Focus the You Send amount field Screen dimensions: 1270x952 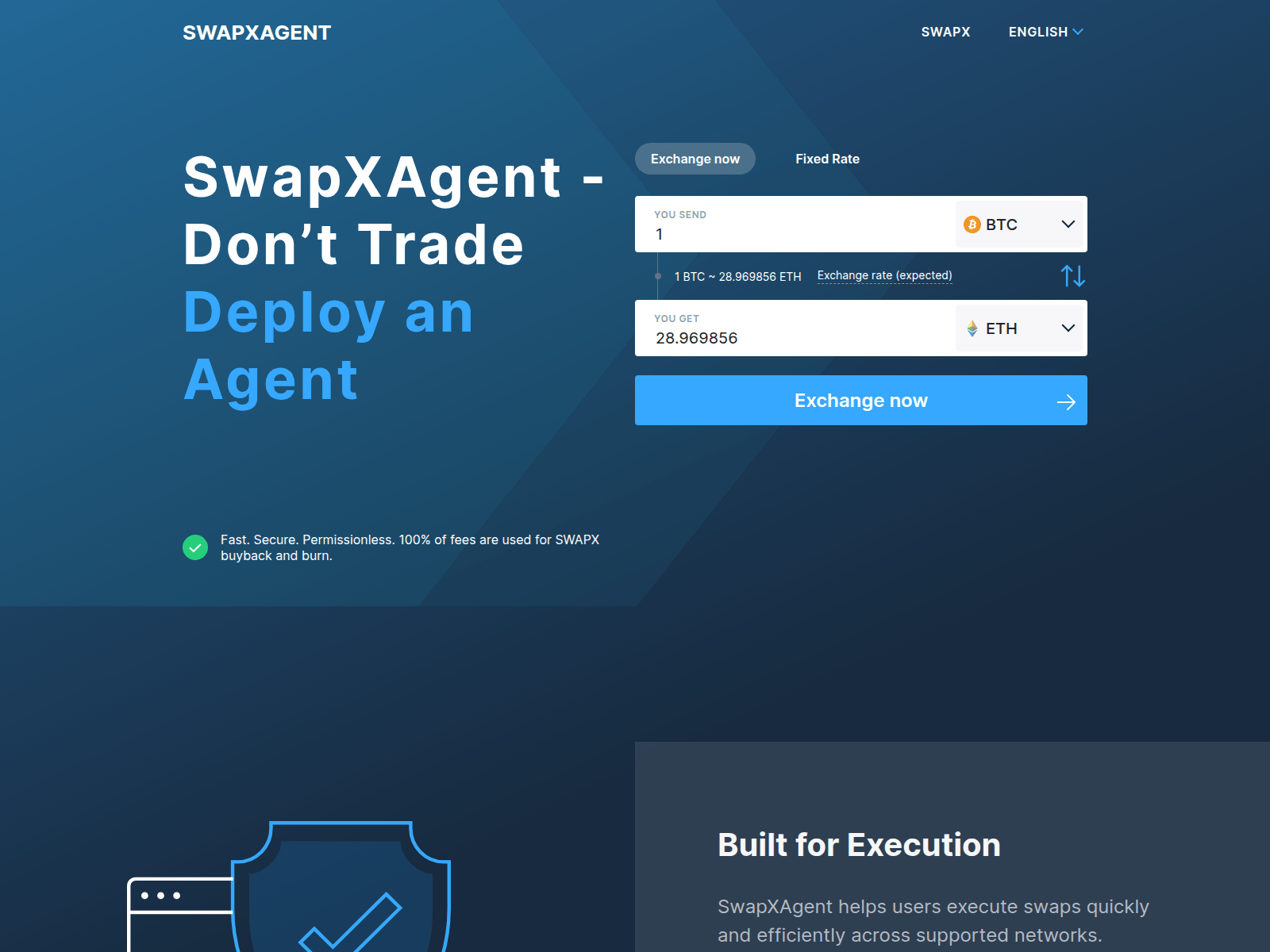[x=795, y=225]
